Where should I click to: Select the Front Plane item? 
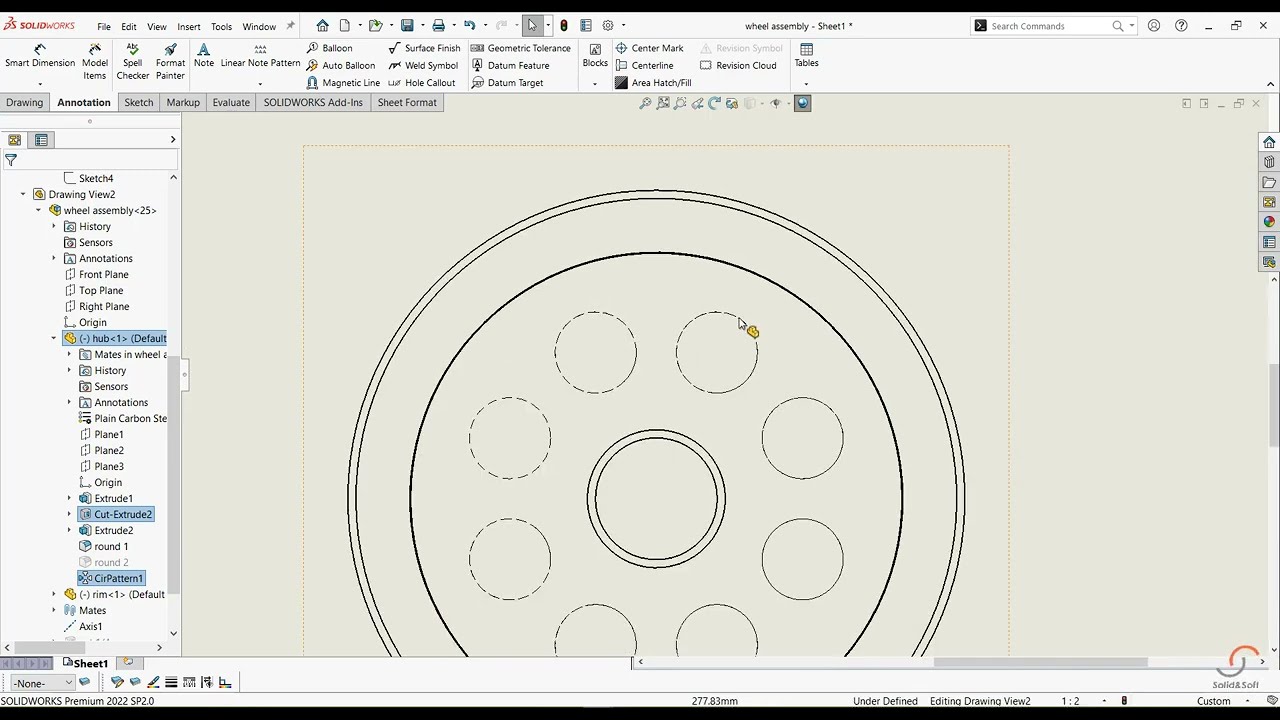coord(96,274)
